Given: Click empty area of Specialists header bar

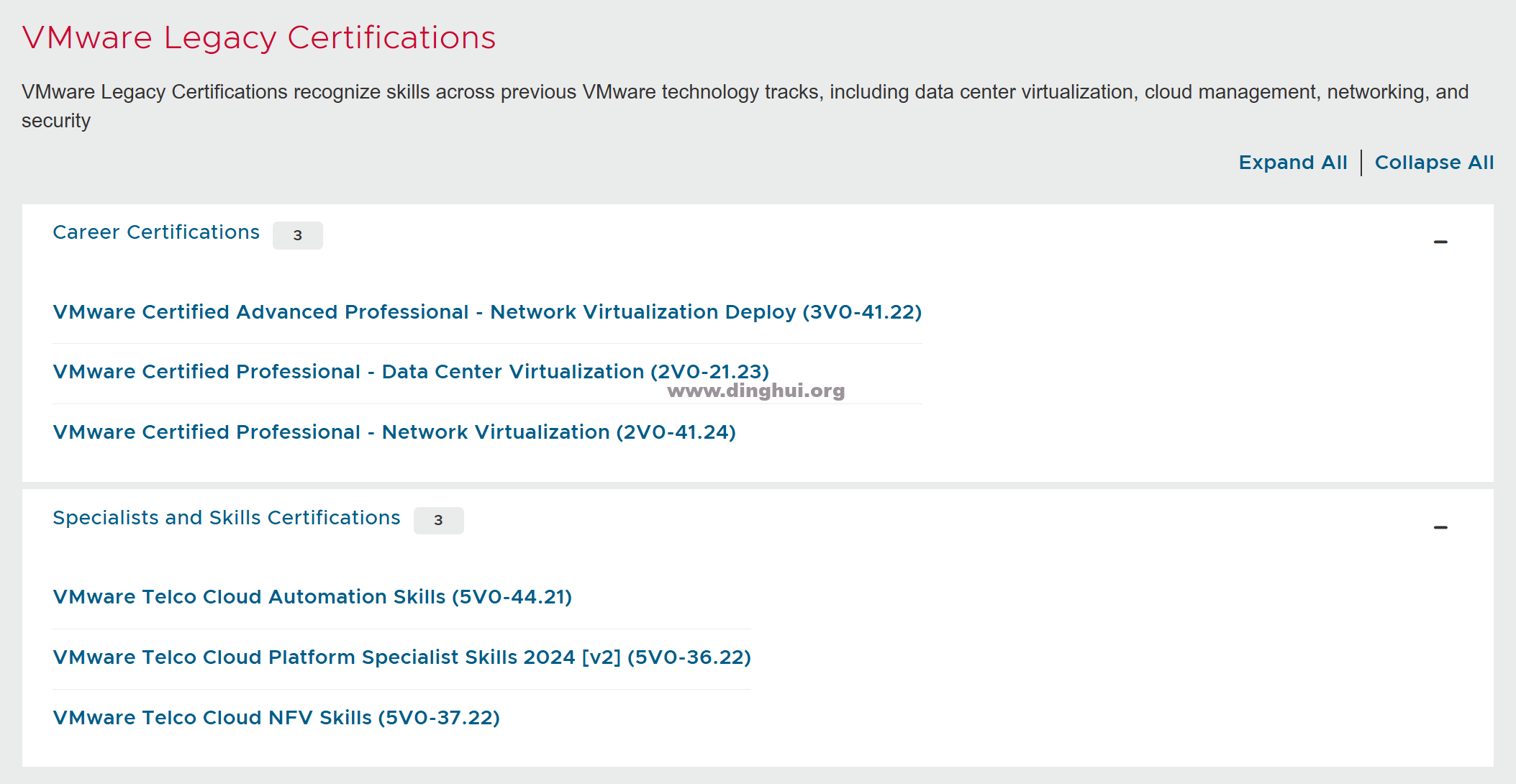Looking at the screenshot, I should tap(935, 522).
